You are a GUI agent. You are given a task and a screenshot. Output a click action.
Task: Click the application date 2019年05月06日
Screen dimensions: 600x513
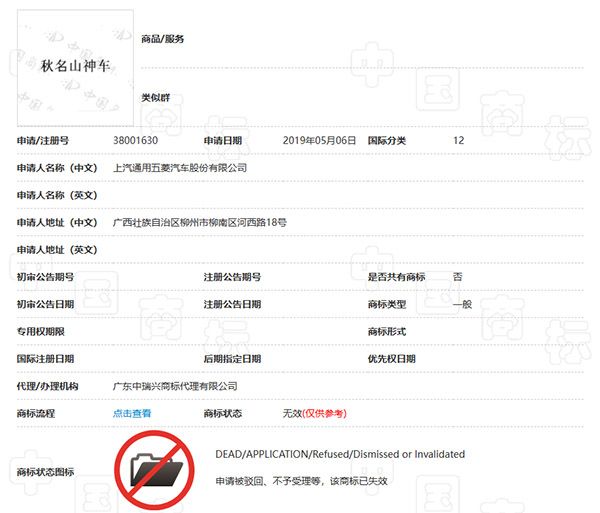[319, 141]
